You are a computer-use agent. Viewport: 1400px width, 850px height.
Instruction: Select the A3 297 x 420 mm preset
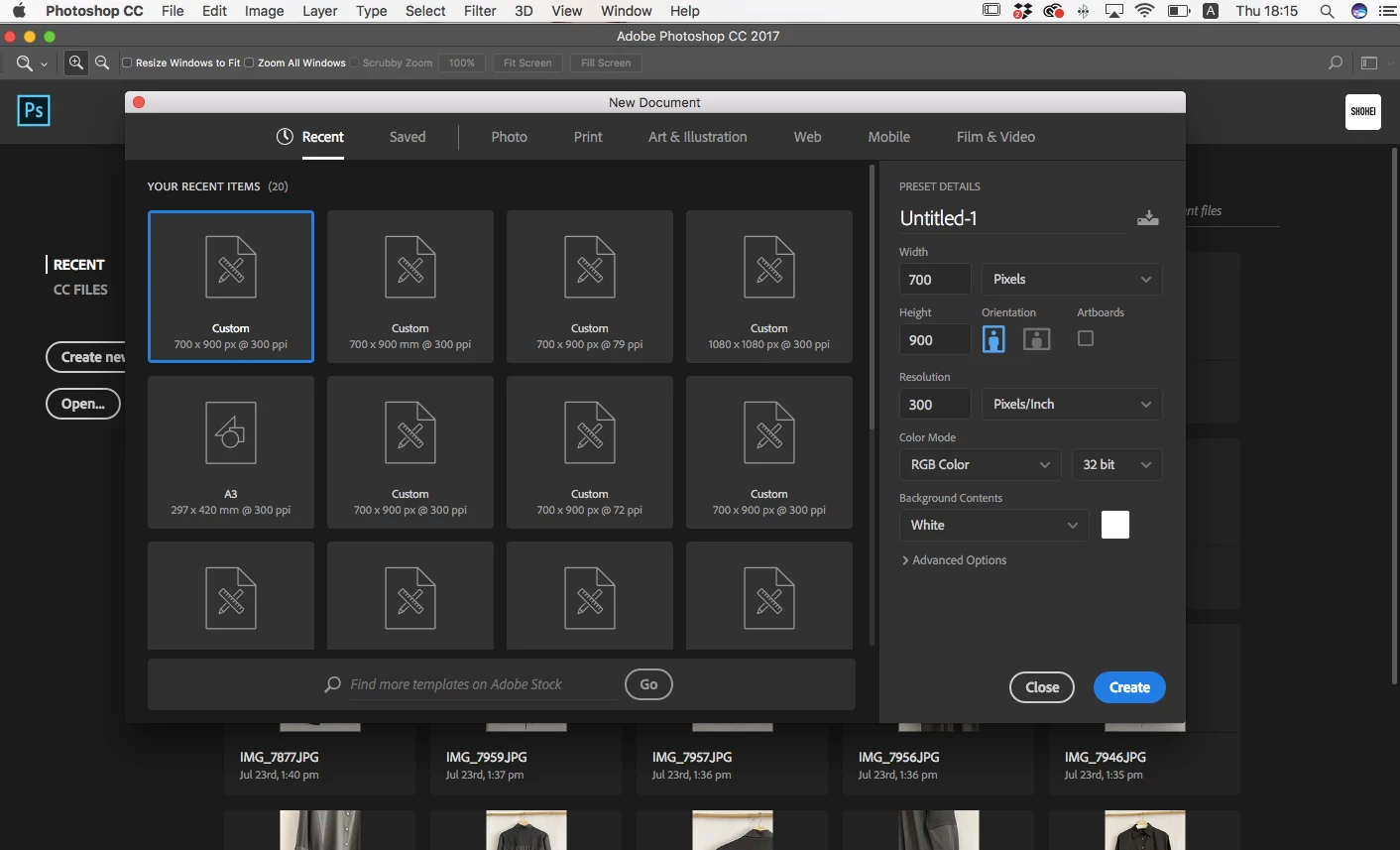(x=231, y=452)
